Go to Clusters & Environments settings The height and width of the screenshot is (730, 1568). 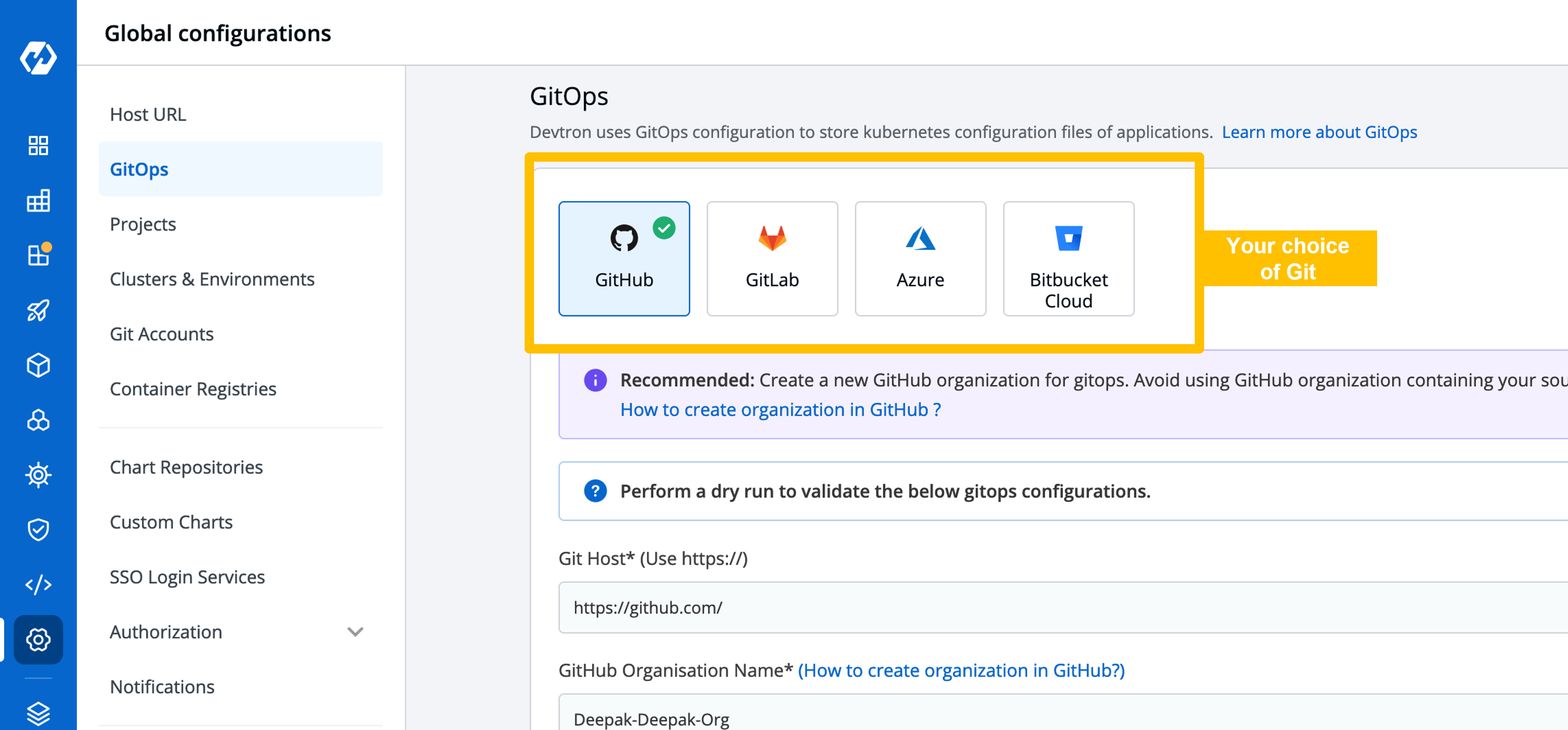[x=212, y=279]
